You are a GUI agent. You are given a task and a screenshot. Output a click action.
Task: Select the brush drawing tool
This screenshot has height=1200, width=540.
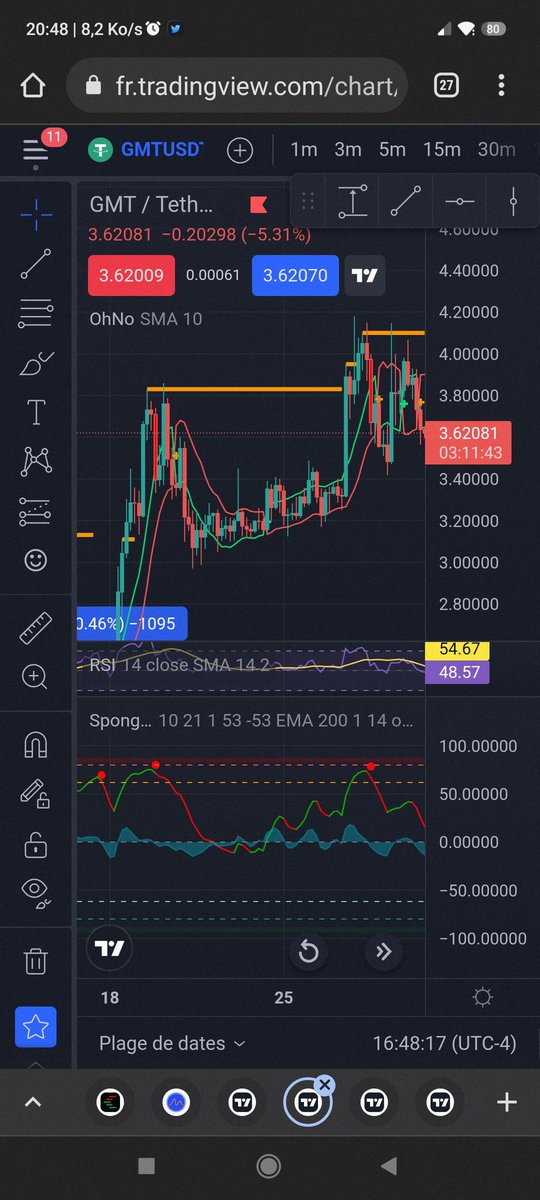36,364
